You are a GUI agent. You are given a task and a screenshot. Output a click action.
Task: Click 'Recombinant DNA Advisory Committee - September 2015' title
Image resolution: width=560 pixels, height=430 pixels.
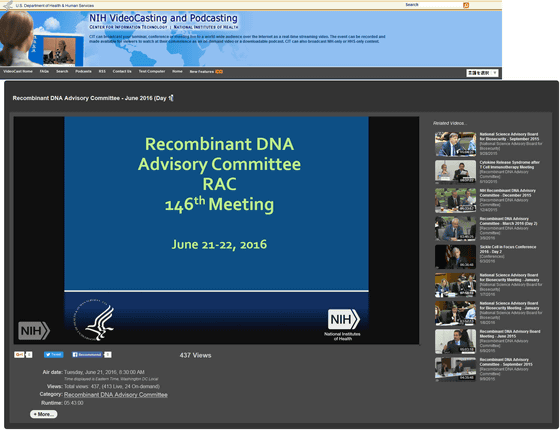coord(506,362)
